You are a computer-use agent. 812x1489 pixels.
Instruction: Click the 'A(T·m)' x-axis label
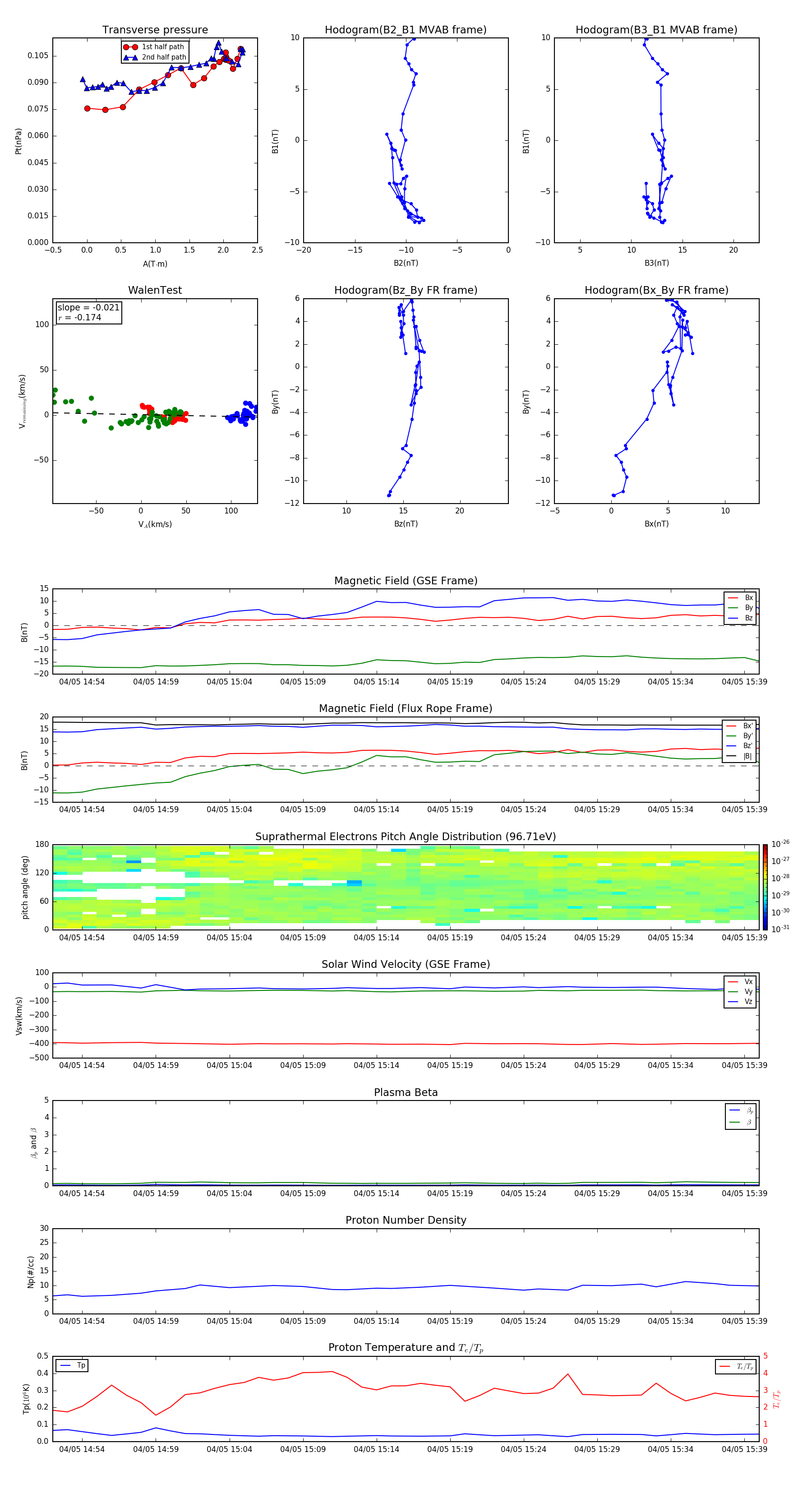click(x=155, y=264)
